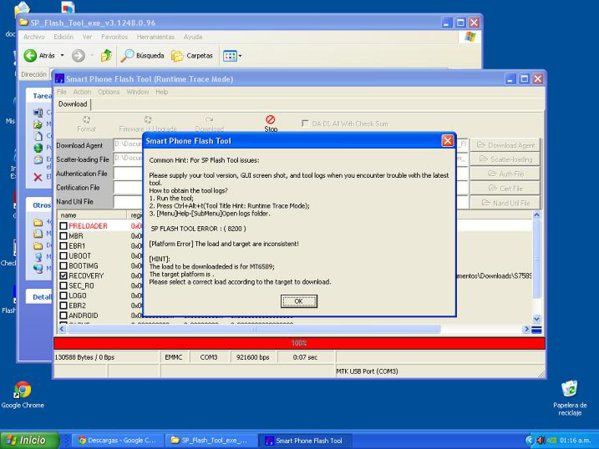
Task: Check the PRELOADER checkbox
Action: 63,226
